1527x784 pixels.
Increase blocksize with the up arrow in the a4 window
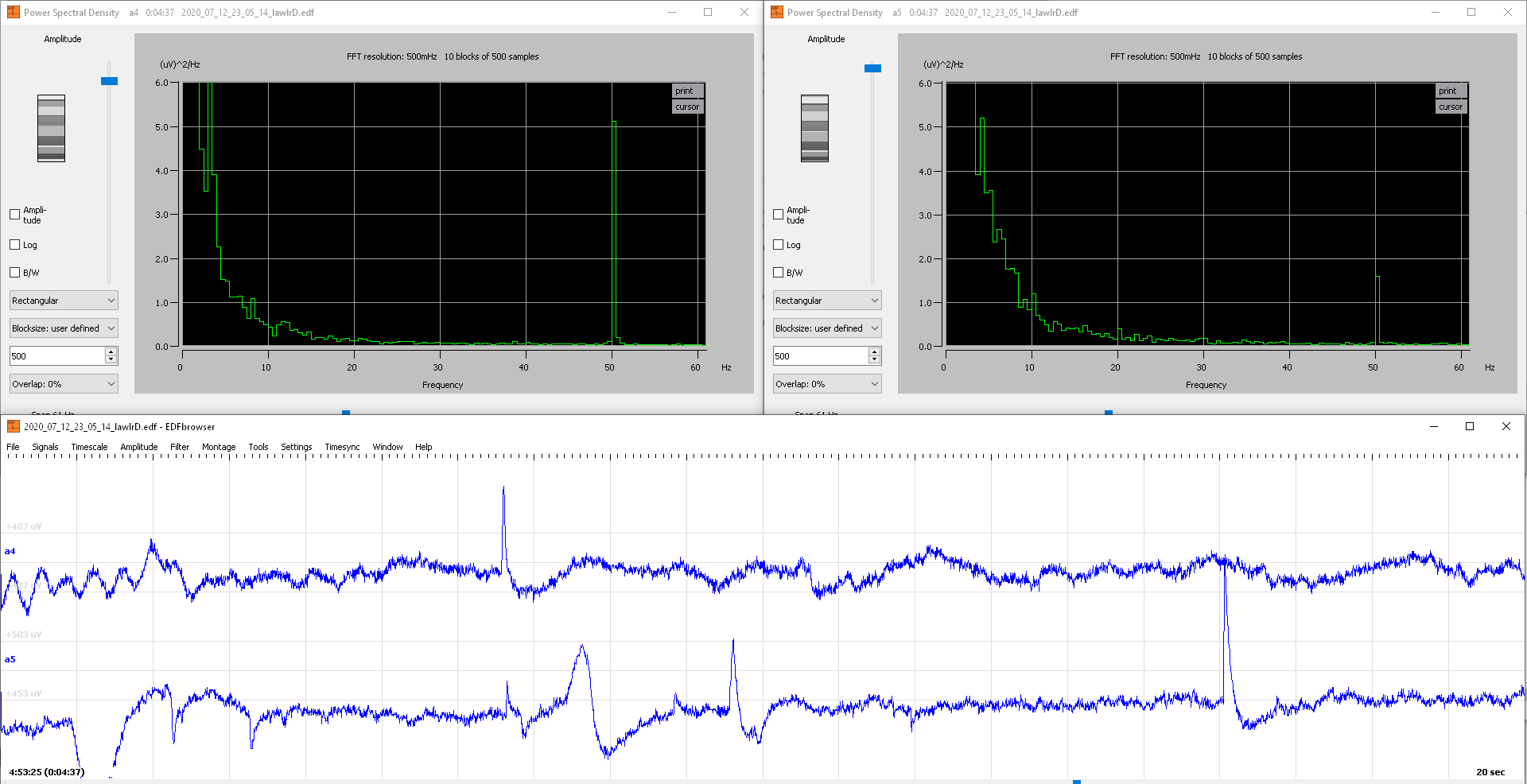111,351
